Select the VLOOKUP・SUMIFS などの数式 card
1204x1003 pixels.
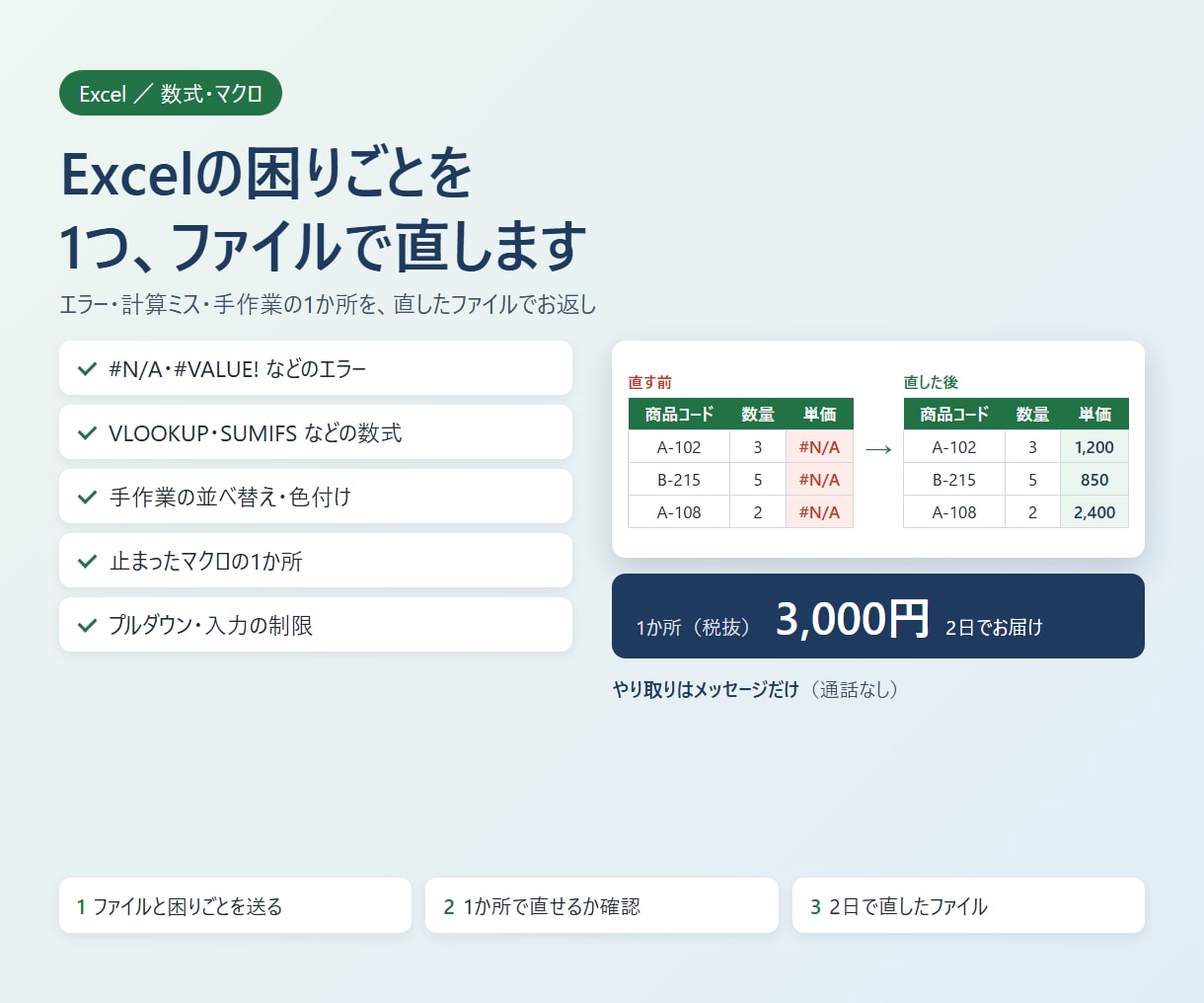tap(316, 432)
